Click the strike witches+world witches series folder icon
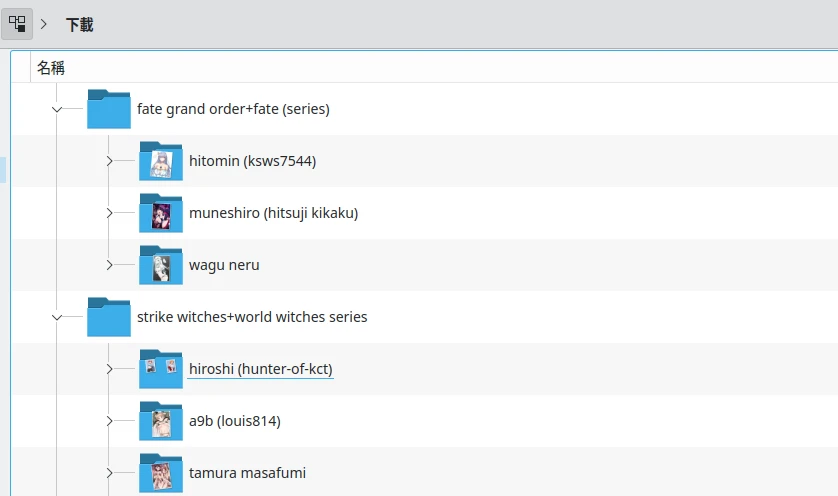The height and width of the screenshot is (496, 838). pos(109,317)
